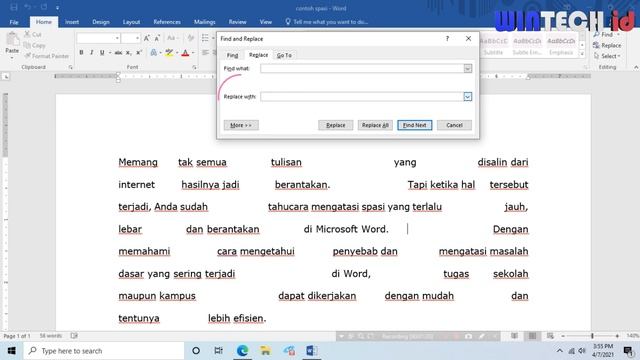640x360 pixels.
Task: Expand the Replace with history dropdown
Action: coord(468,97)
